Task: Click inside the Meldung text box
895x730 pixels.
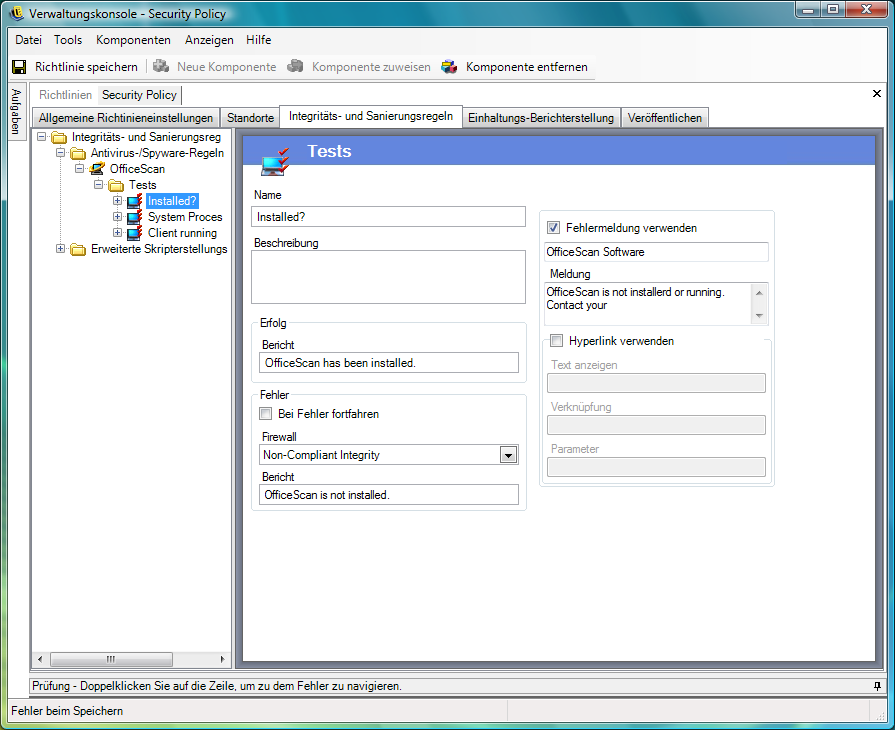Action: pyautogui.click(x=648, y=304)
